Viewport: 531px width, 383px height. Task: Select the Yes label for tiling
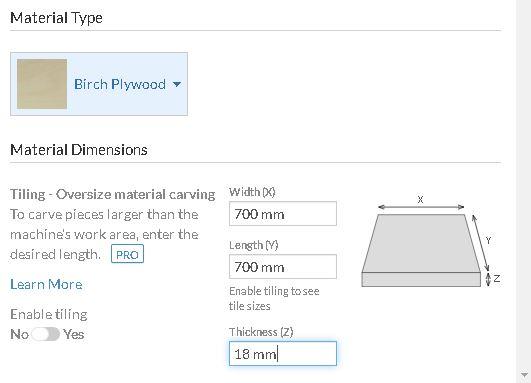73,335
